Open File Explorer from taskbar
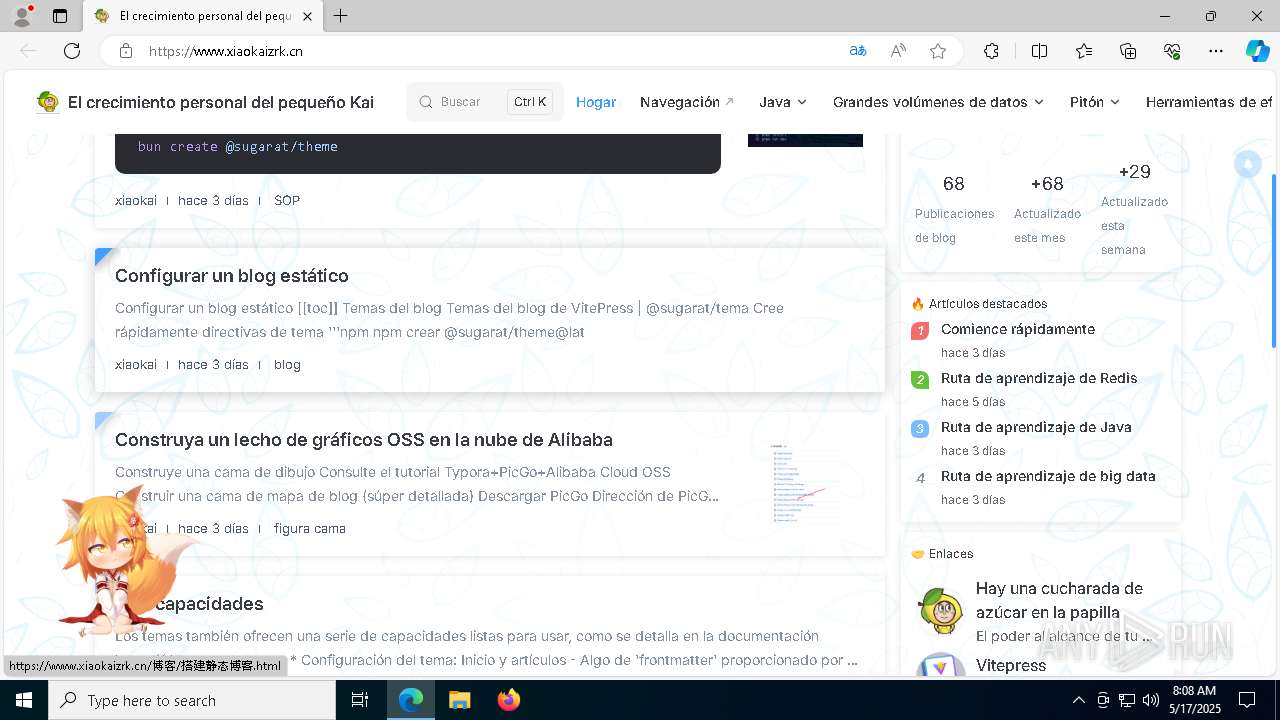The image size is (1280, 720). click(x=459, y=700)
